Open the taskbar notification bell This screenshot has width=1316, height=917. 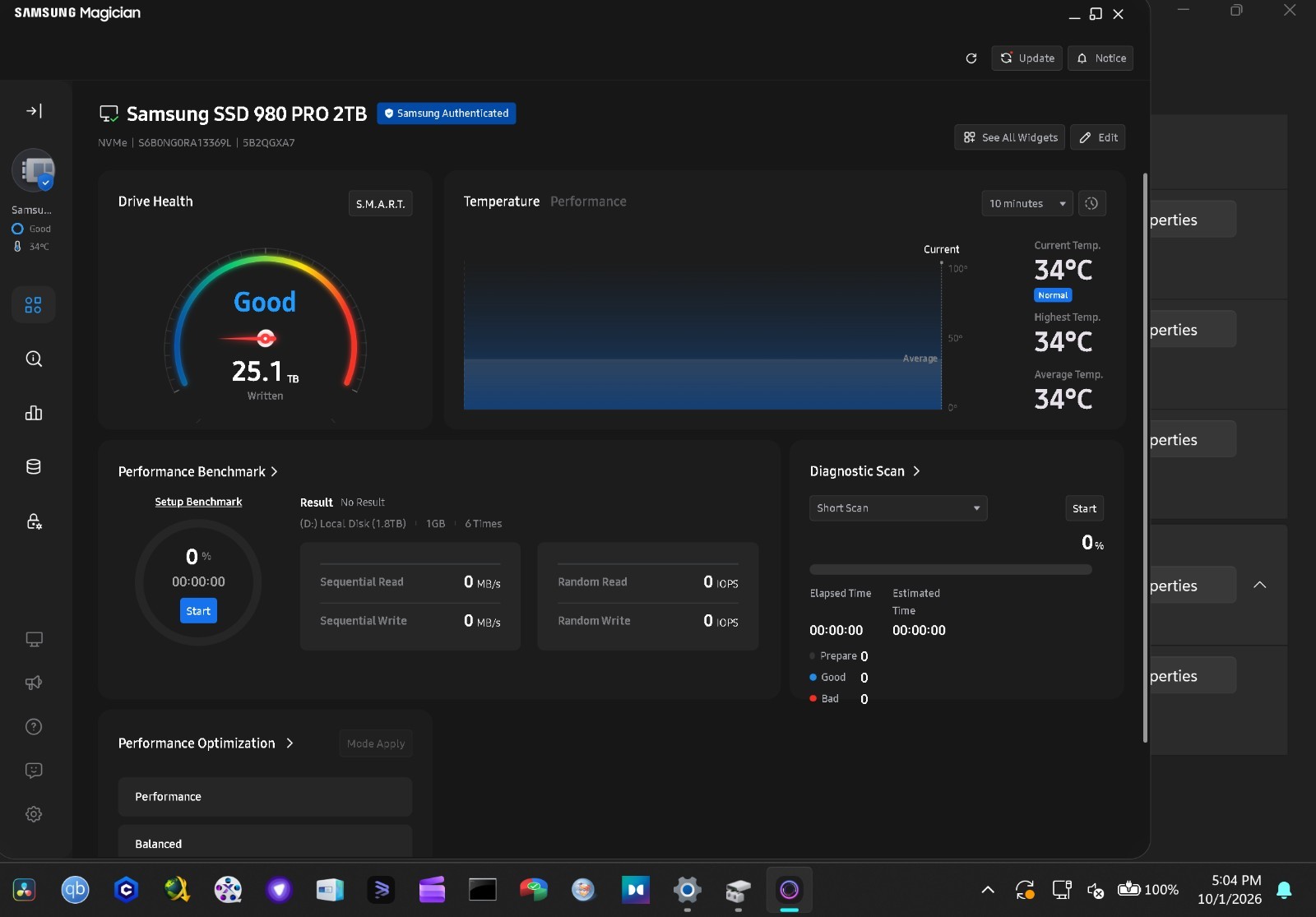pos(1284,890)
